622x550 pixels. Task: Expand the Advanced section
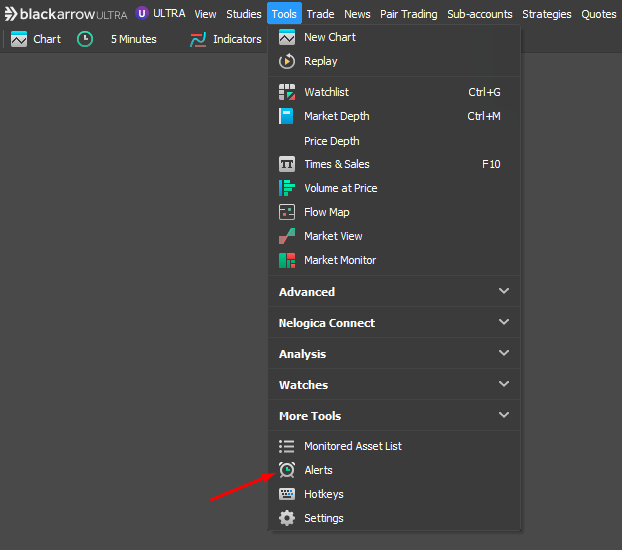tap(503, 292)
